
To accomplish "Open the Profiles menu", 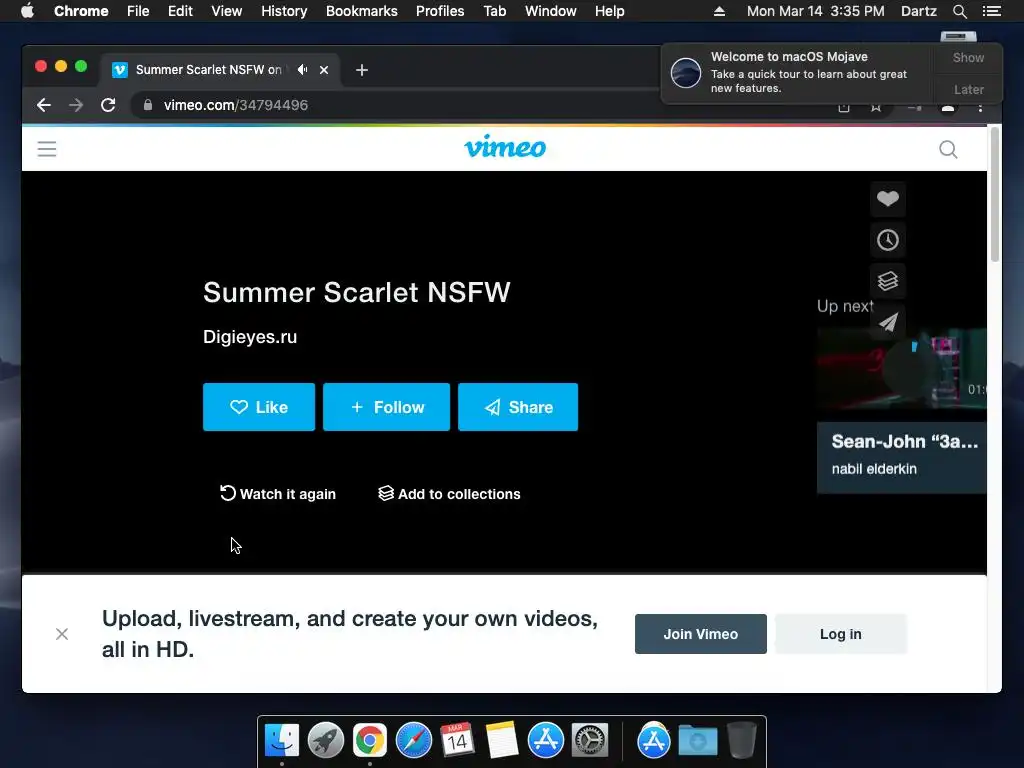I will 440,11.
